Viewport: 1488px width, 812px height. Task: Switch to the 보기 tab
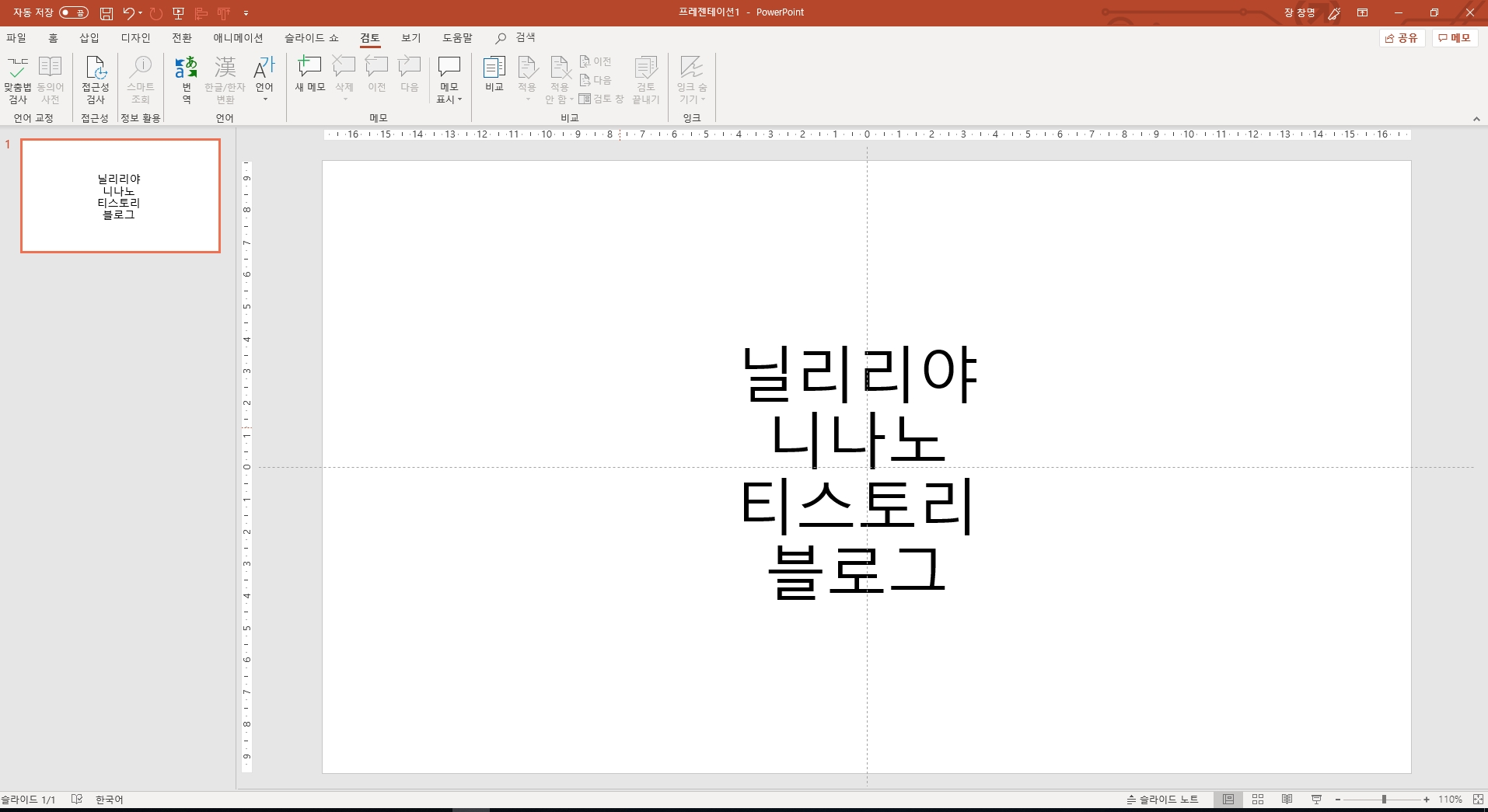coord(411,38)
